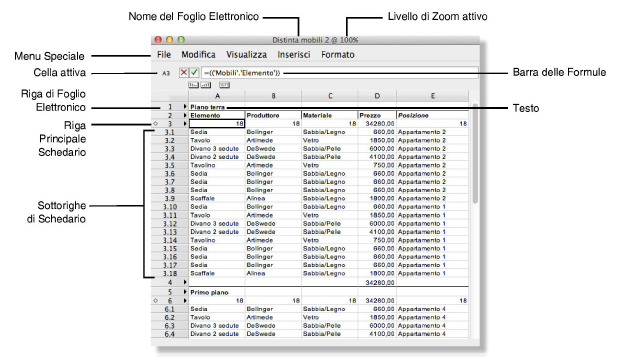Select row header 6.4
The image size is (623, 361).
coord(170,334)
